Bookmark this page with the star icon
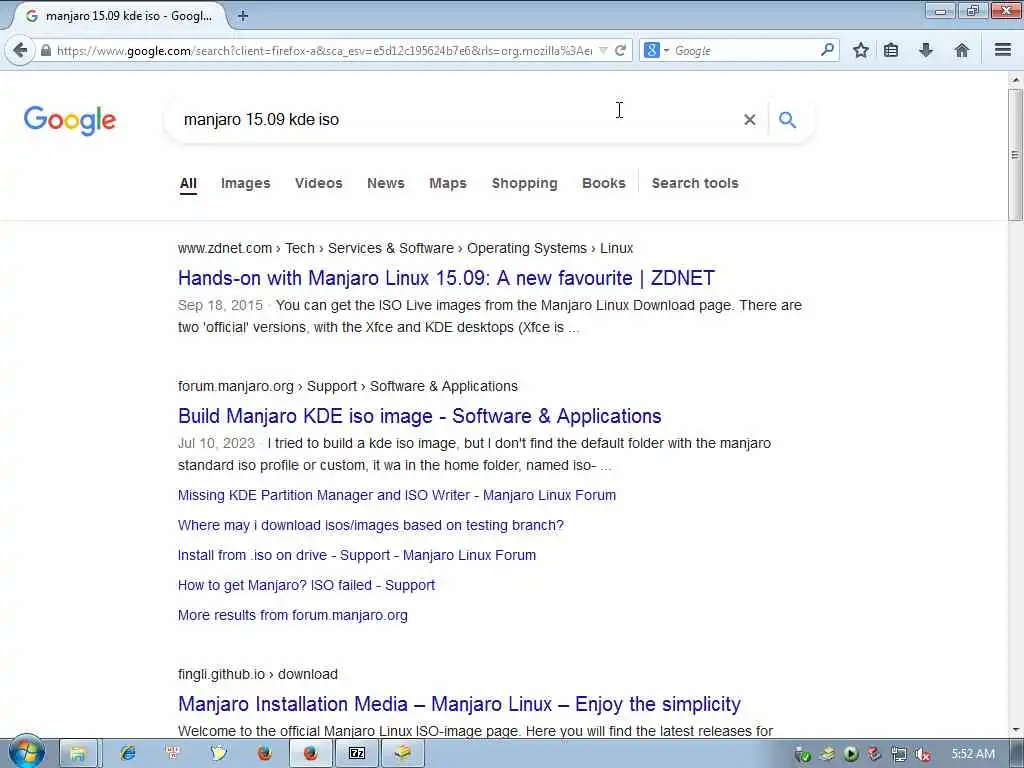This screenshot has height=768, width=1024. point(861,50)
